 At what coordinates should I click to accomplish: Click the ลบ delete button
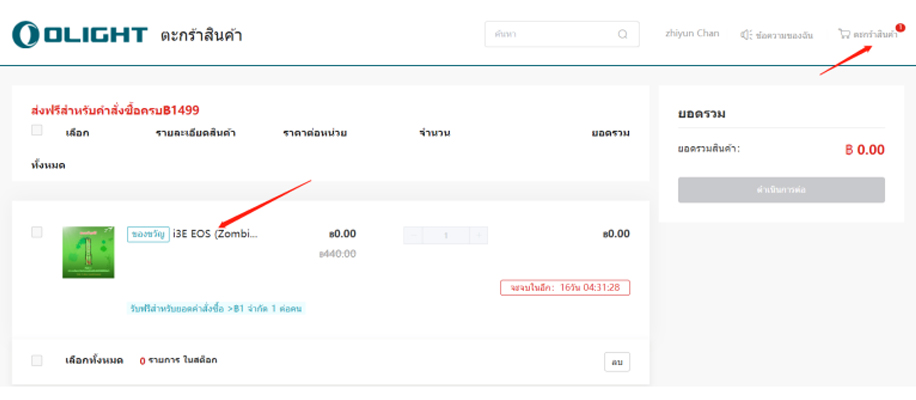pos(616,361)
